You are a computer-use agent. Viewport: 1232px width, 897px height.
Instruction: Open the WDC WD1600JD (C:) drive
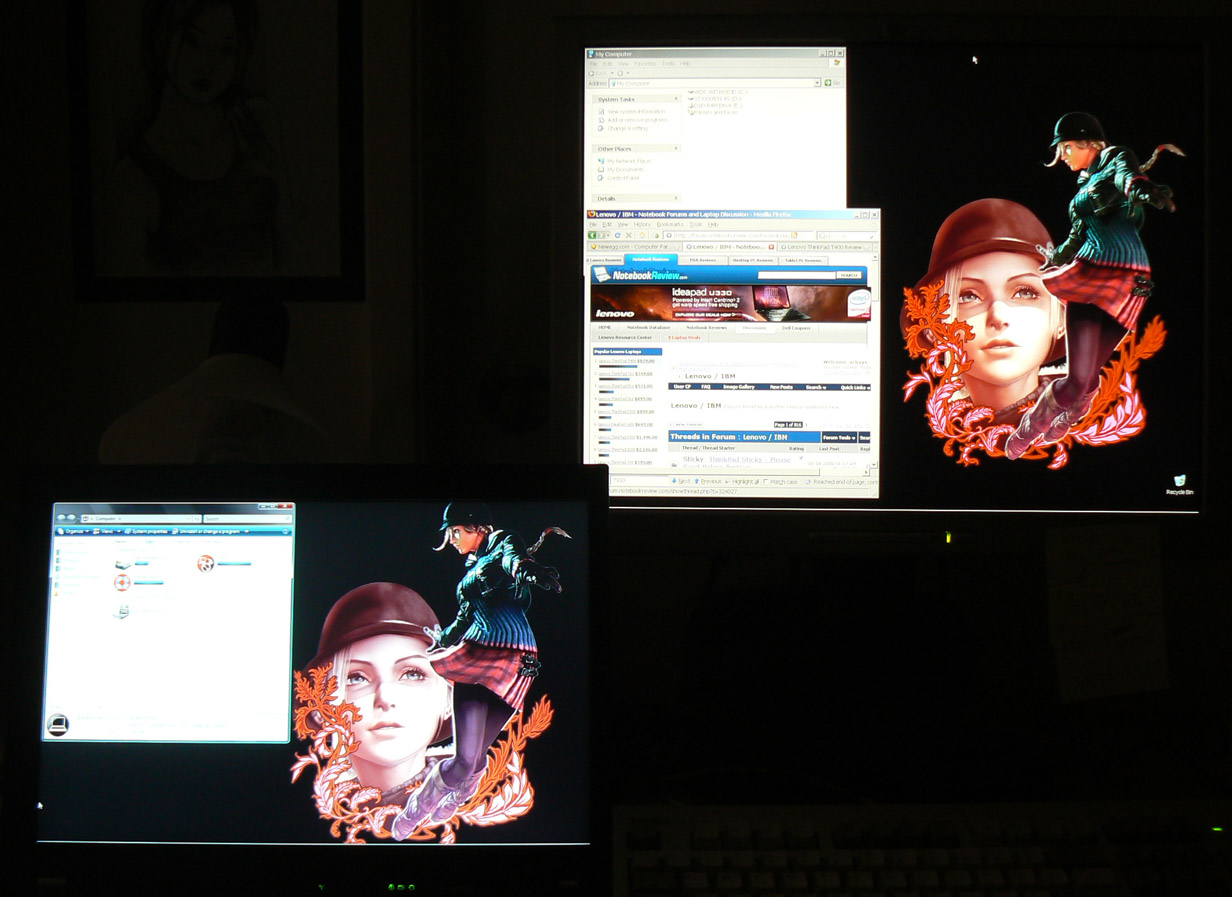coord(720,91)
